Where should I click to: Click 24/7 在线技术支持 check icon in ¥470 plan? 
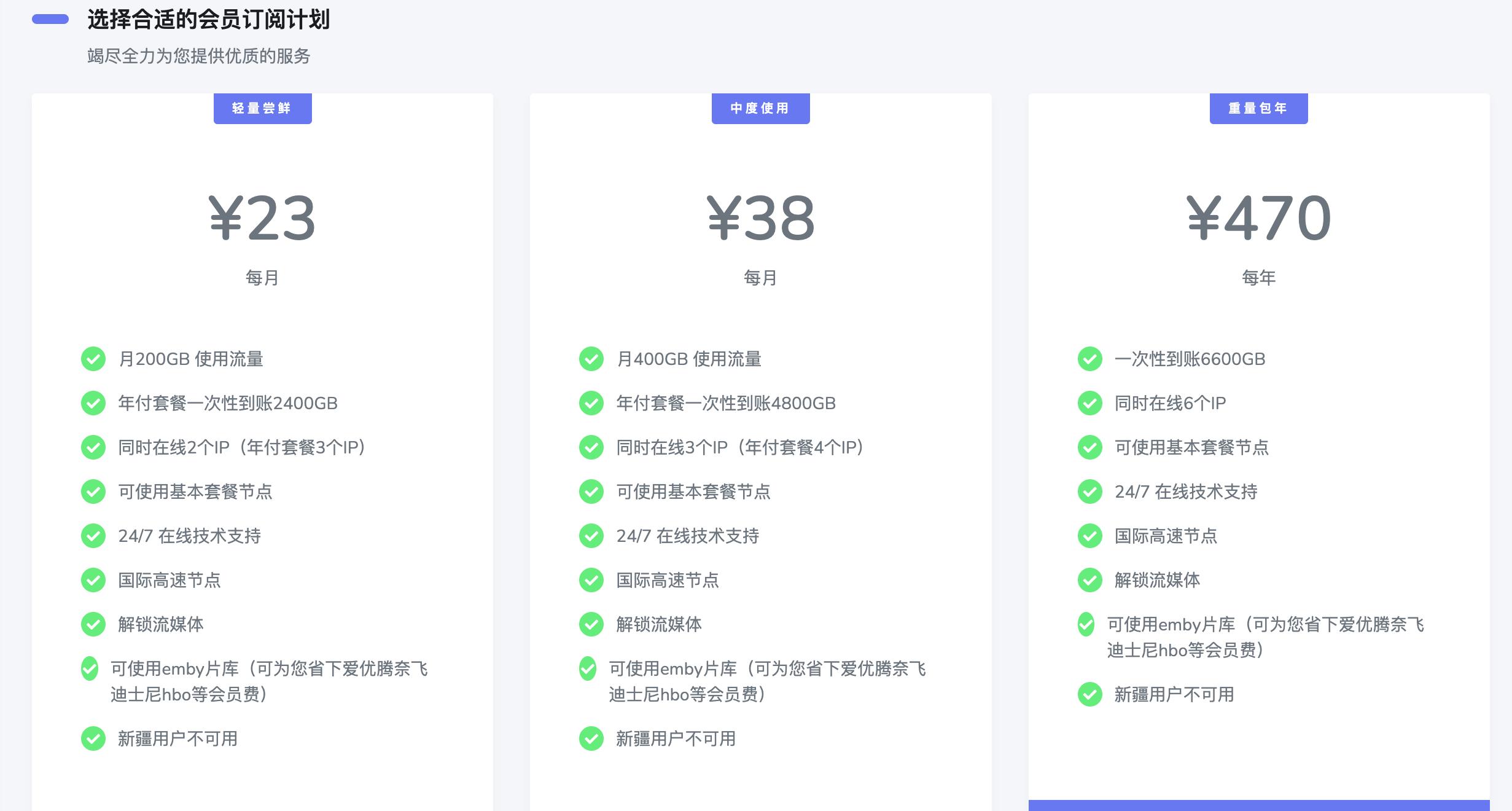coord(1090,492)
